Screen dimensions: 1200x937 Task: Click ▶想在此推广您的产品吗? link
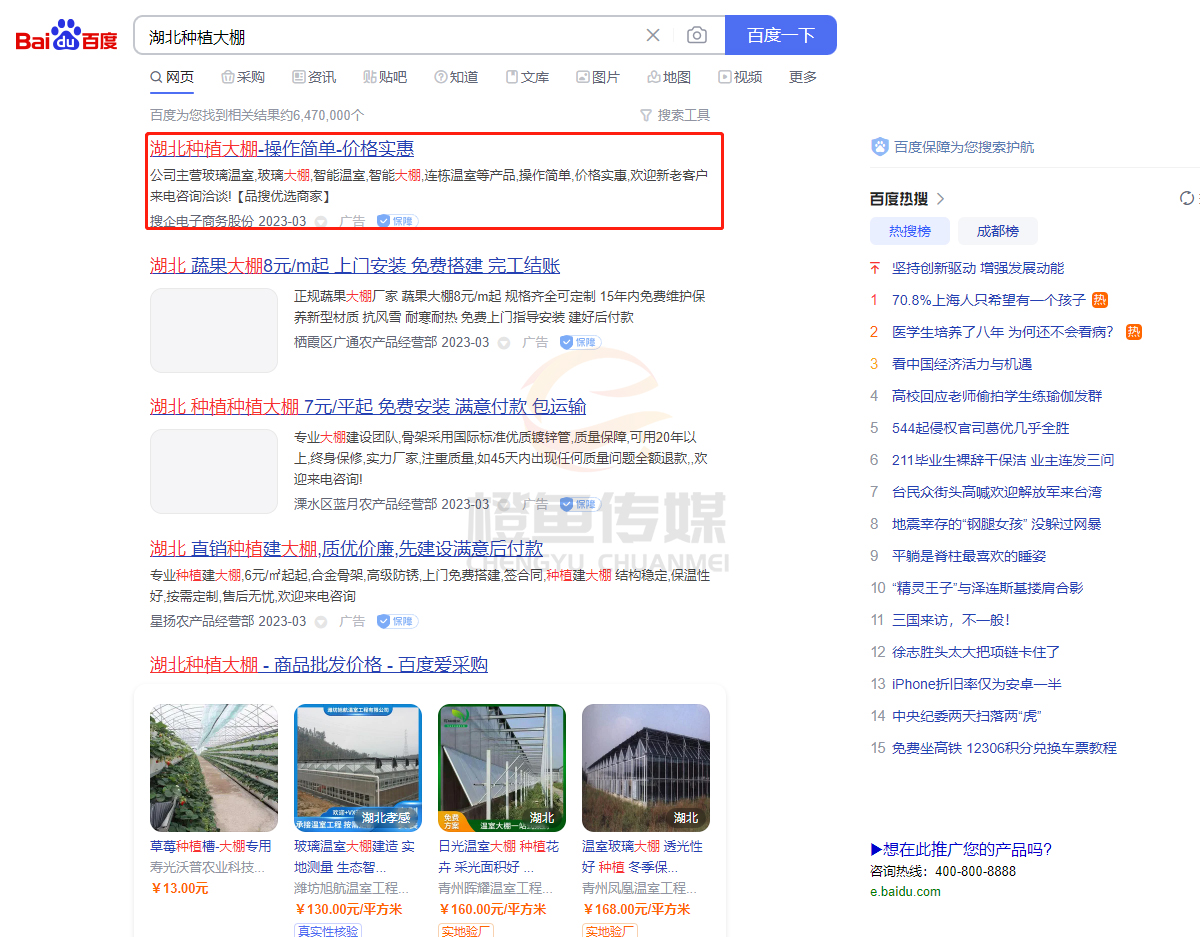pyautogui.click(x=961, y=850)
